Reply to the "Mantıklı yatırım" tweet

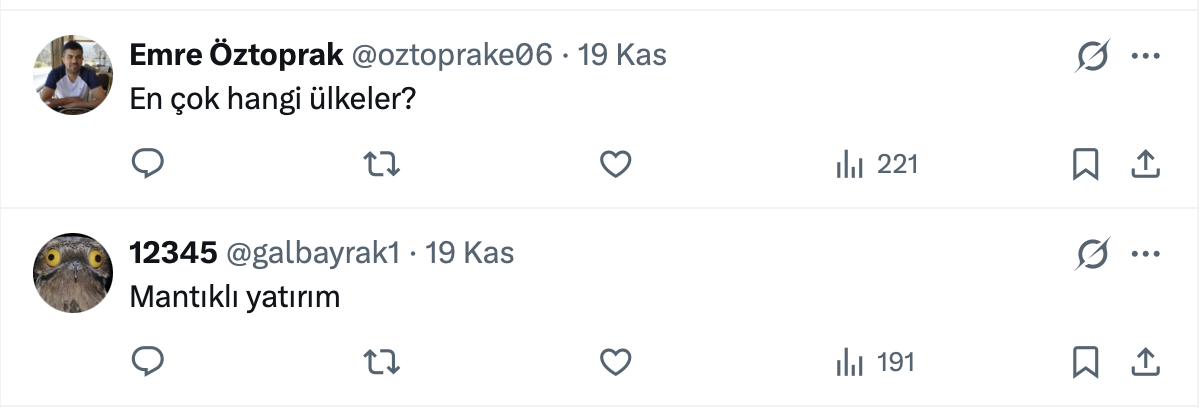point(148,362)
